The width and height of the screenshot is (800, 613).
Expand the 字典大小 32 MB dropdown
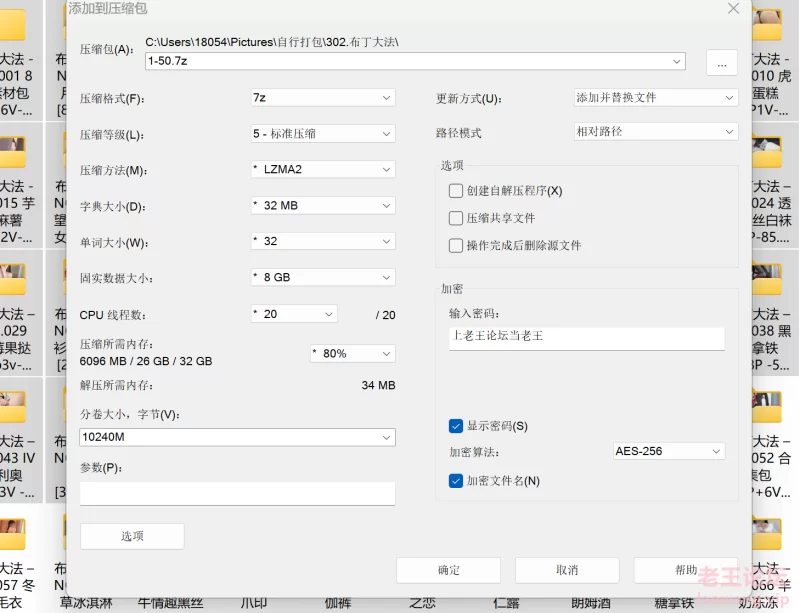323,206
